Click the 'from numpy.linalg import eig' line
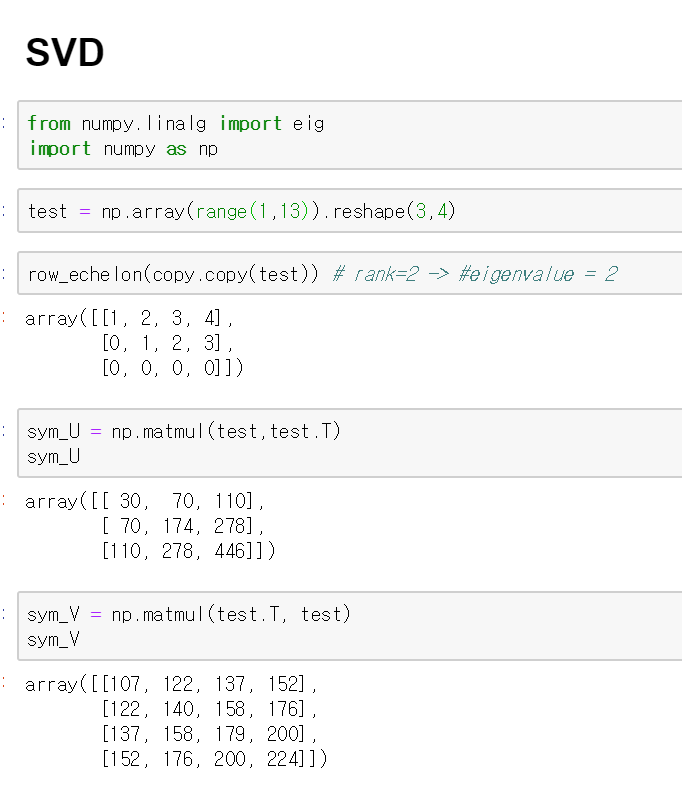The width and height of the screenshot is (682, 789). click(x=176, y=123)
